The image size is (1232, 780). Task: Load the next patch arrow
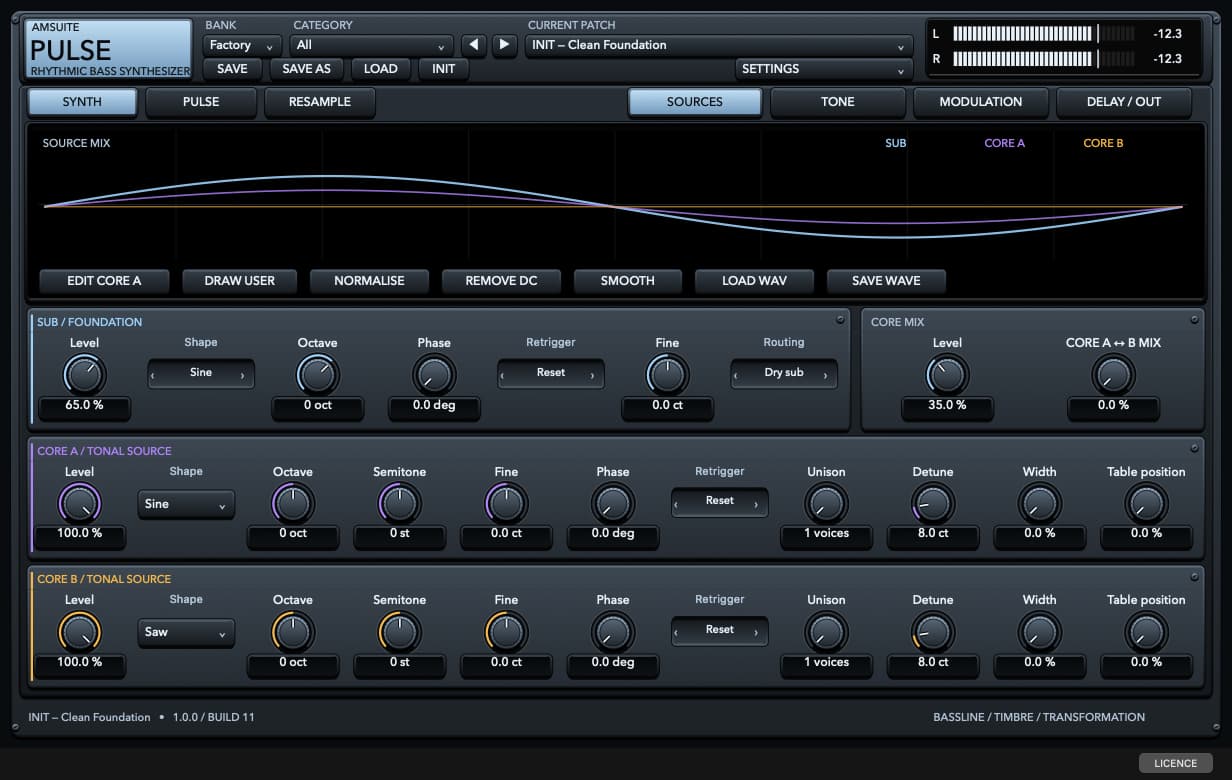click(x=504, y=45)
